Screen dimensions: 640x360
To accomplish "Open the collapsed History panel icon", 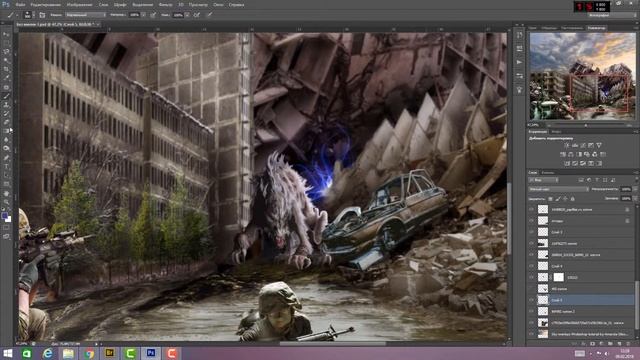I will [x=519, y=36].
